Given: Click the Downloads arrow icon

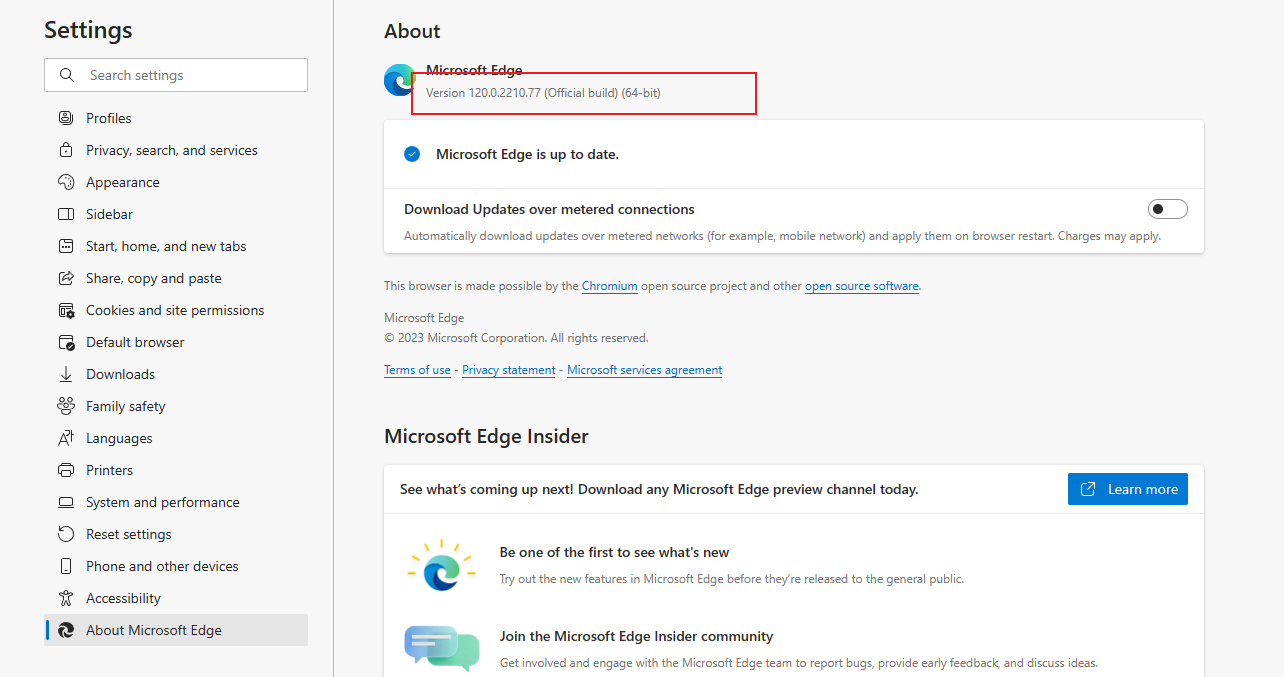Looking at the screenshot, I should tap(66, 374).
